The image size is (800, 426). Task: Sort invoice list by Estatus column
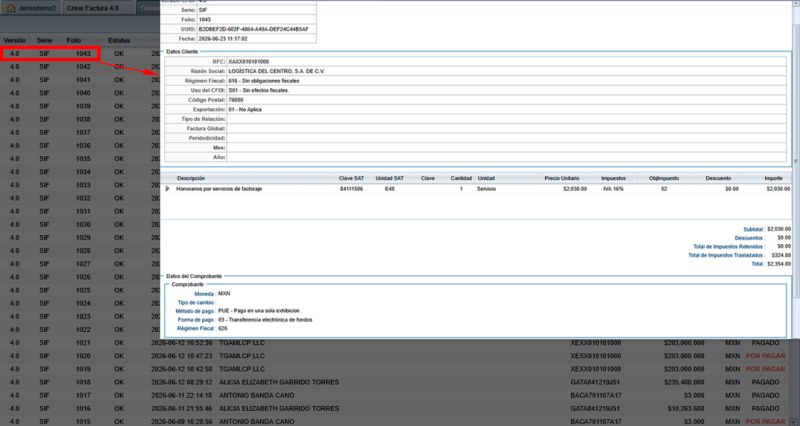click(119, 40)
